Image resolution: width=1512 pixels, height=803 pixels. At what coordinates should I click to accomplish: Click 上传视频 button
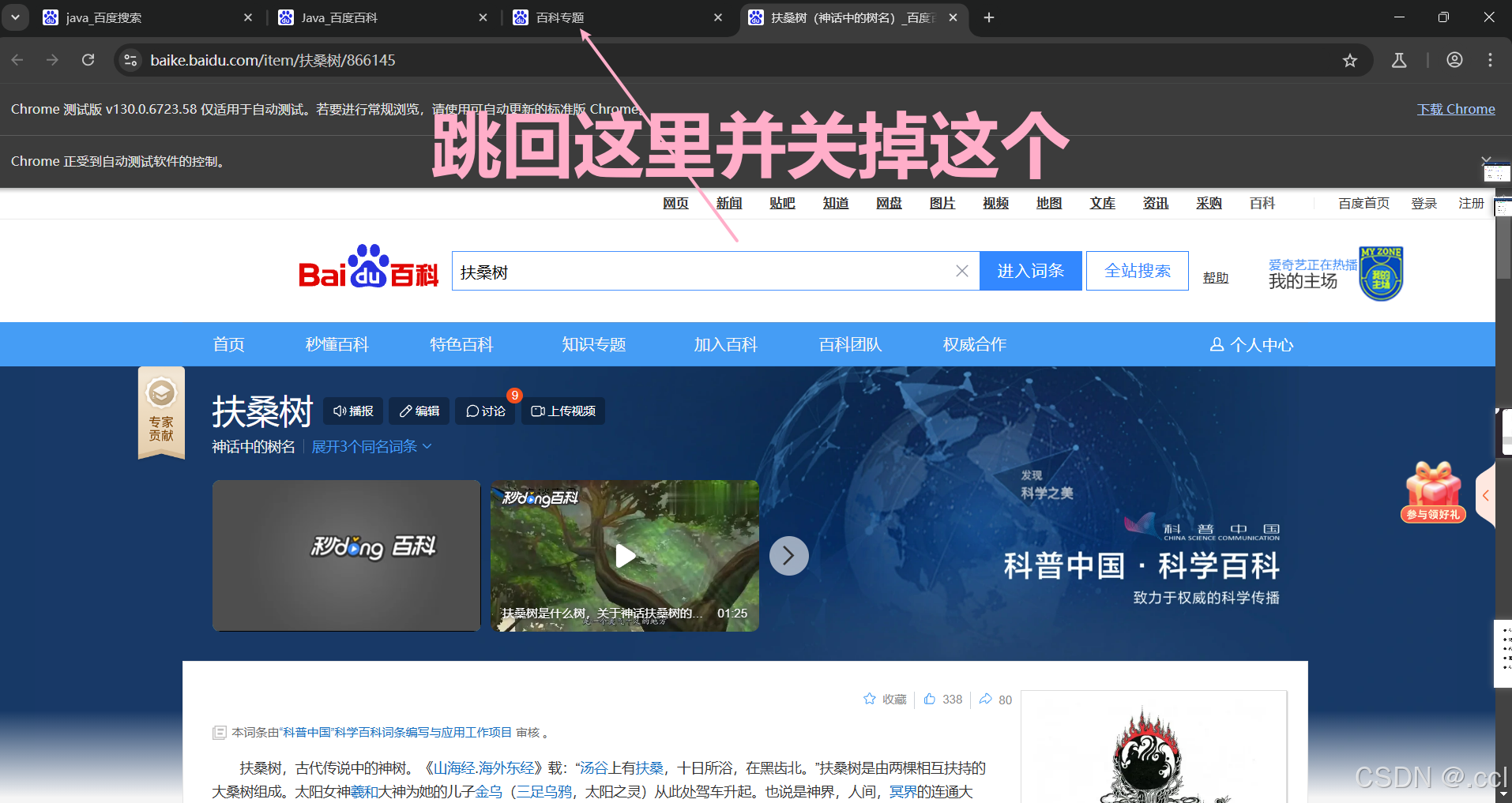pyautogui.click(x=563, y=411)
